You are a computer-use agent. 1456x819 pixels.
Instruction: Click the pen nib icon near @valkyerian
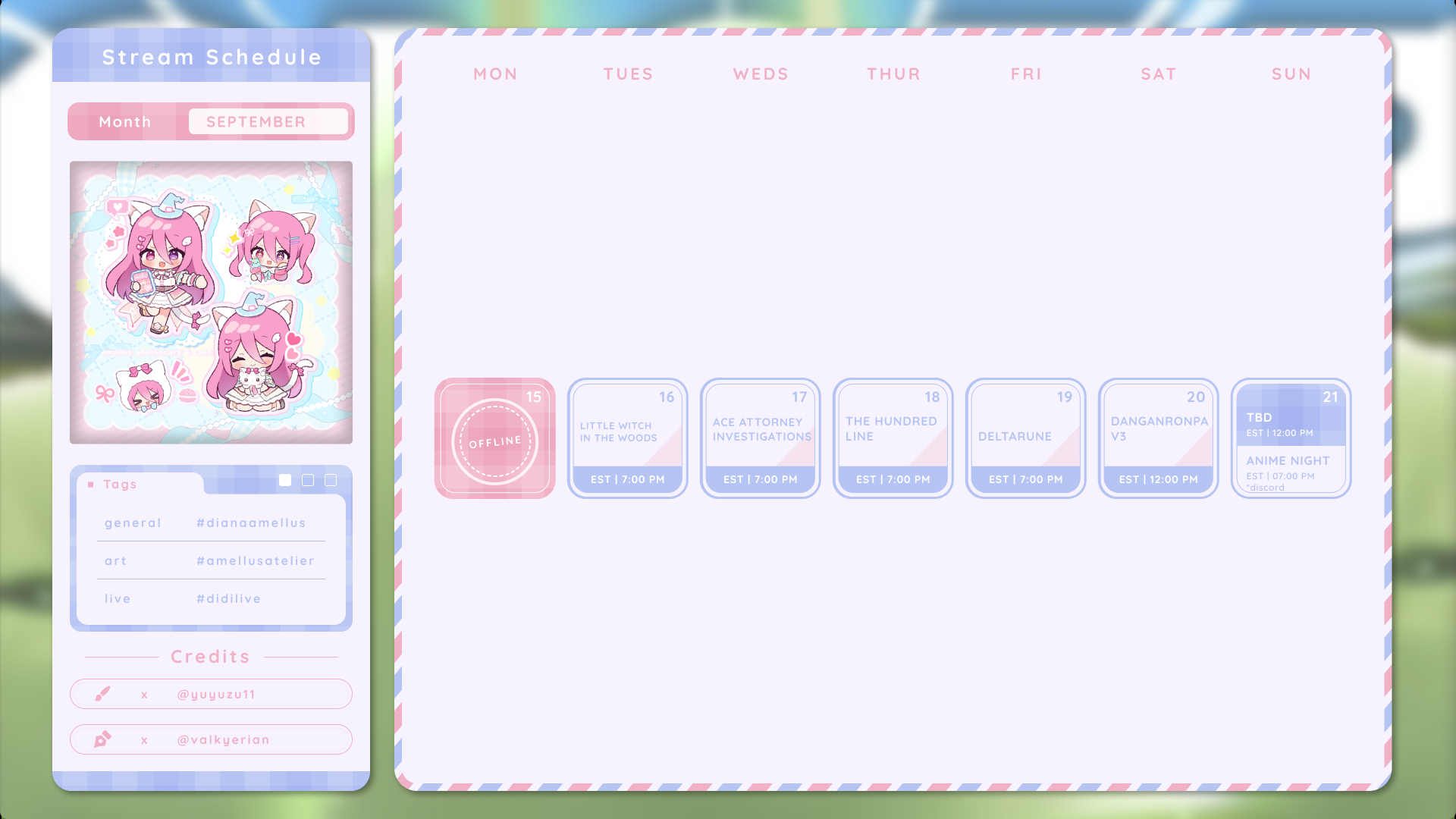pyautogui.click(x=102, y=739)
